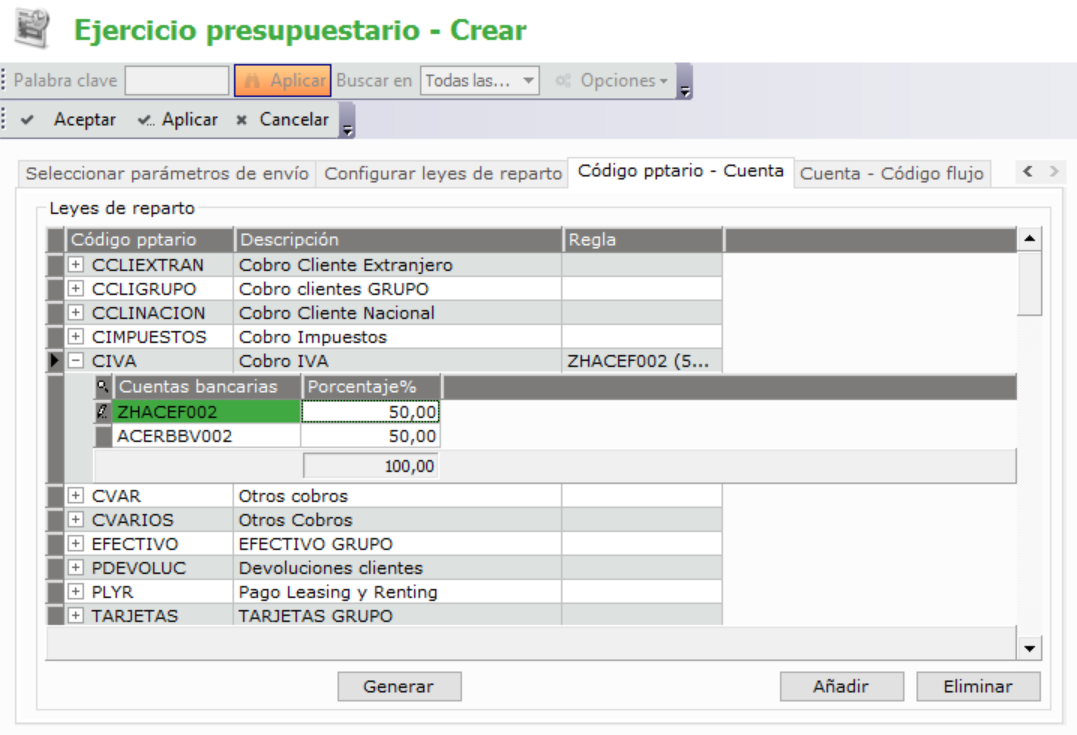Open the Cuenta - Código flujo tab
The height and width of the screenshot is (735, 1077).
tap(892, 173)
